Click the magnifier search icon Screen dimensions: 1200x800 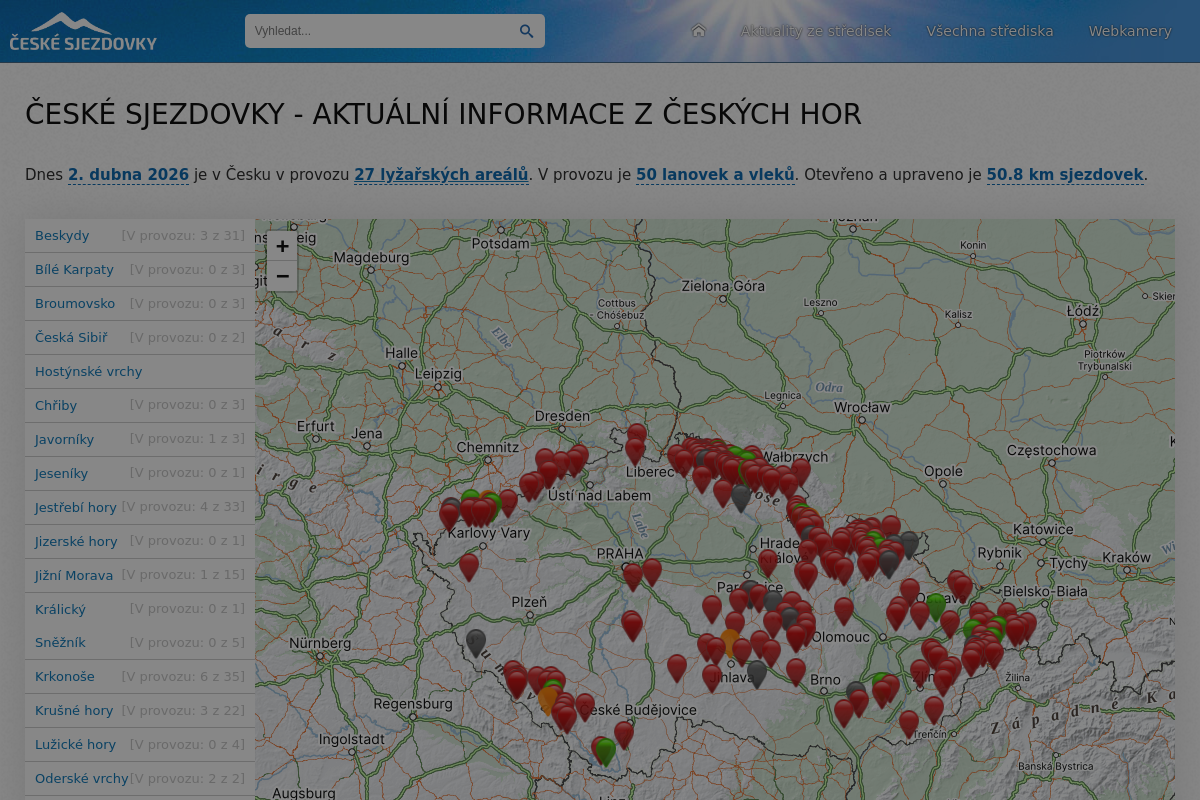[526, 31]
